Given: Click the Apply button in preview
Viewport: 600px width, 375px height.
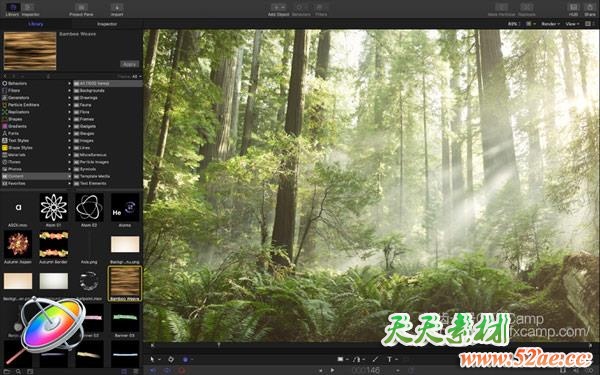Looking at the screenshot, I should click(129, 64).
